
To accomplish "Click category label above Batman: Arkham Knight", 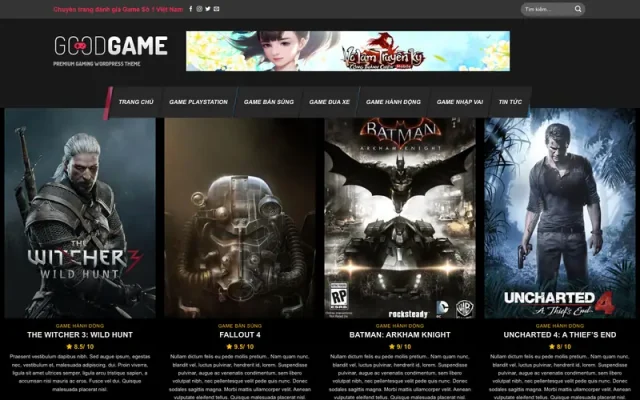I will click(x=400, y=326).
